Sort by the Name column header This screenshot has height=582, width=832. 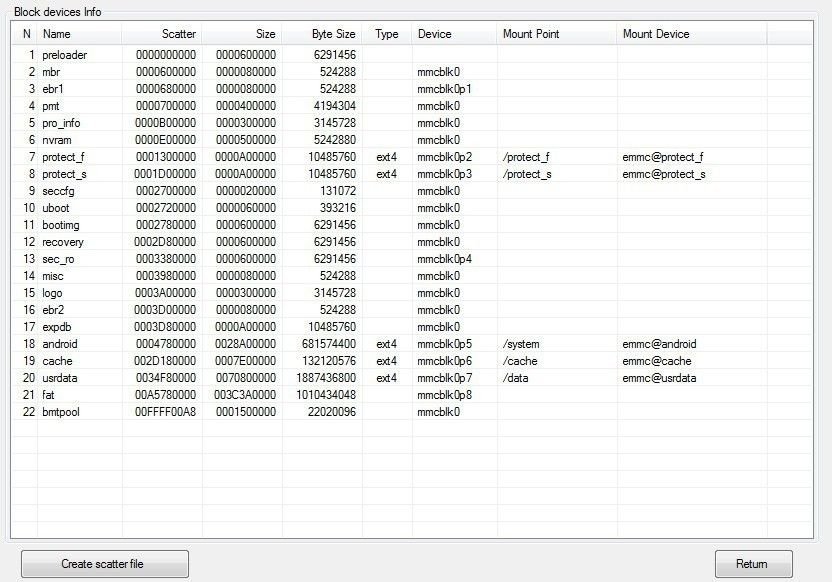coord(80,34)
